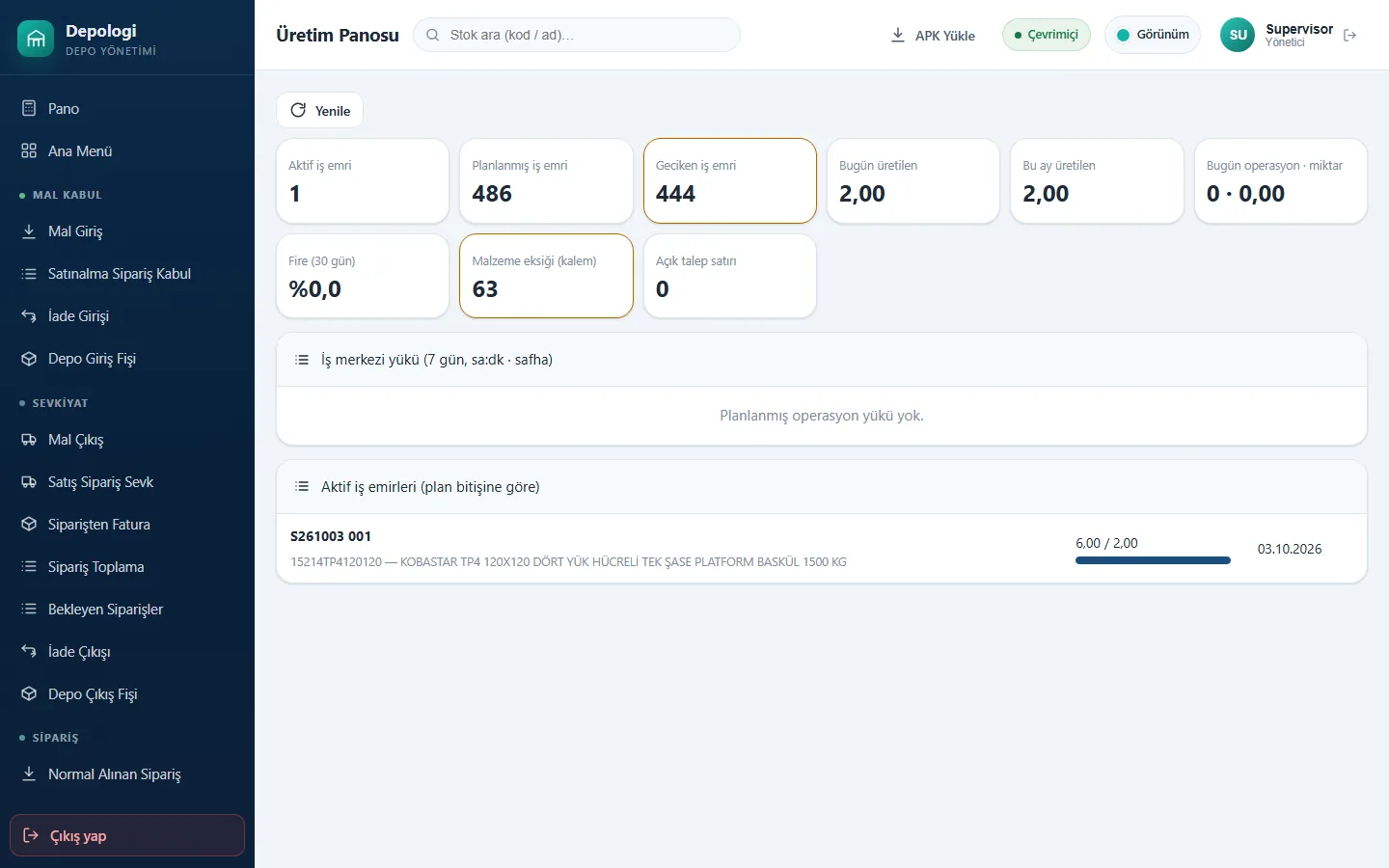
Task: Click the Bugün operasyon · miktar card
Action: [x=1281, y=180]
